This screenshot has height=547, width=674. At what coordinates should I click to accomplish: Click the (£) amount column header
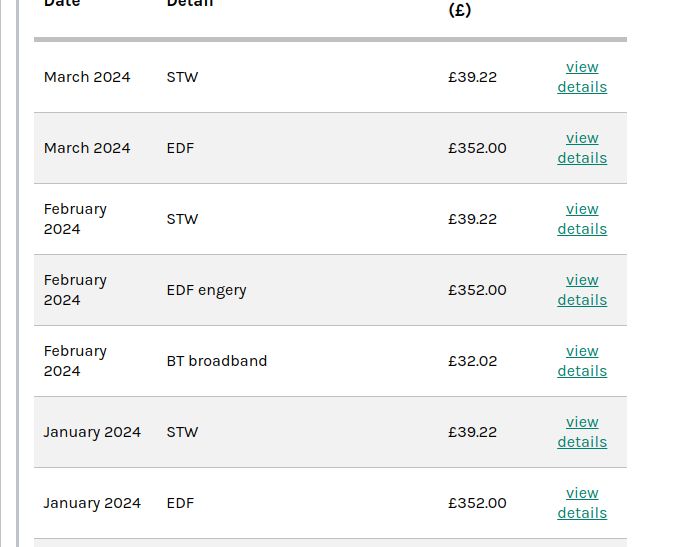[x=459, y=10]
